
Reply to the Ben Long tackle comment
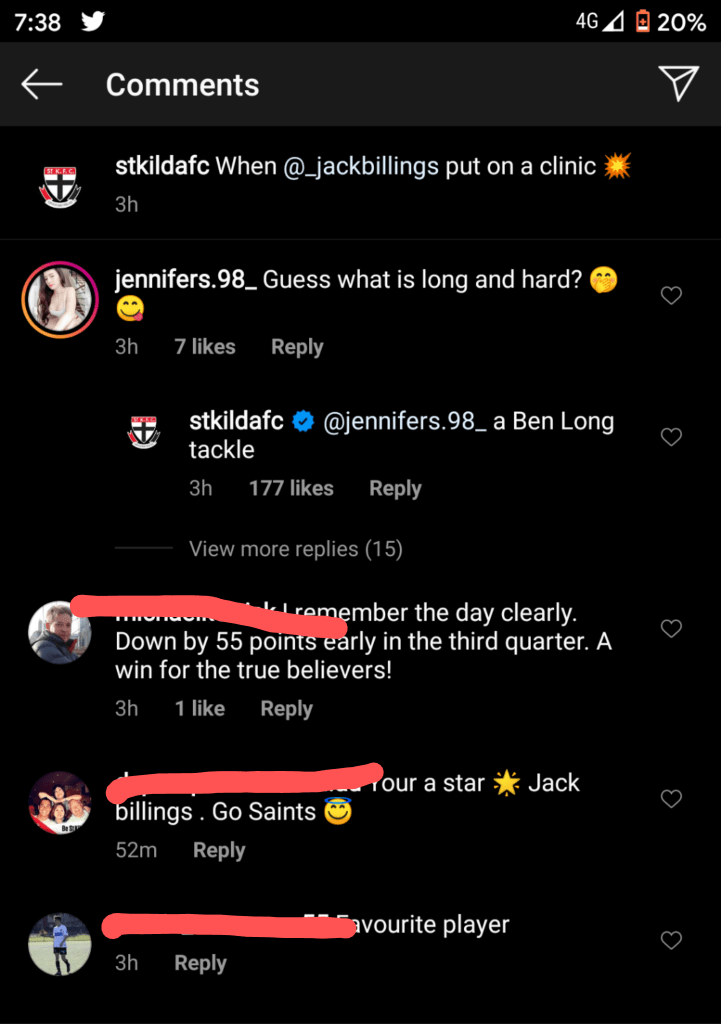pyautogui.click(x=395, y=489)
